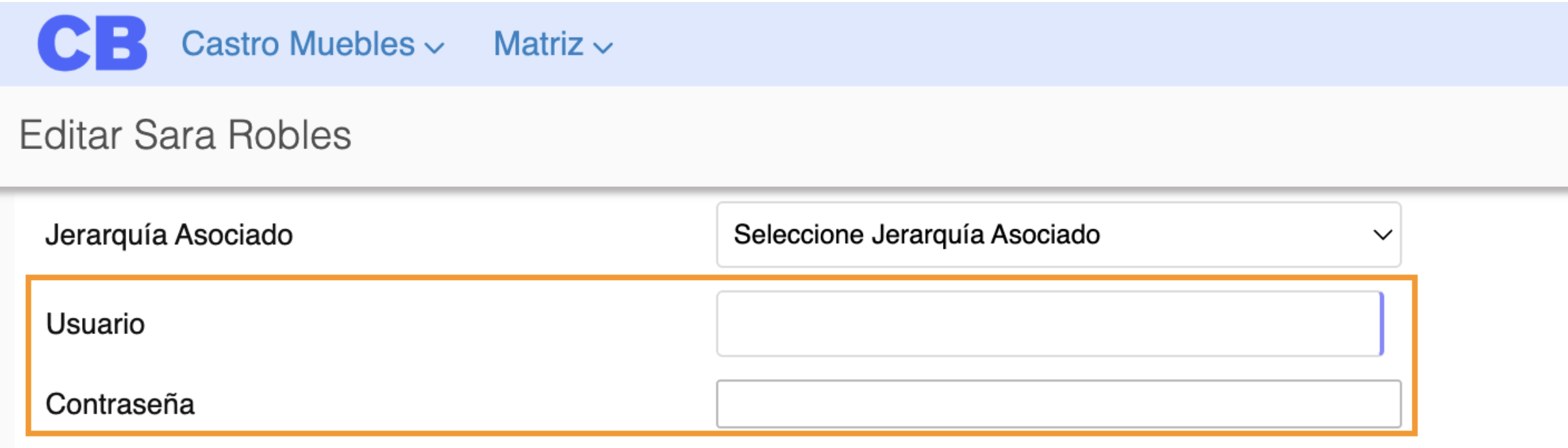Click the Usuario field label
The width and height of the screenshot is (1568, 448).
[96, 321]
